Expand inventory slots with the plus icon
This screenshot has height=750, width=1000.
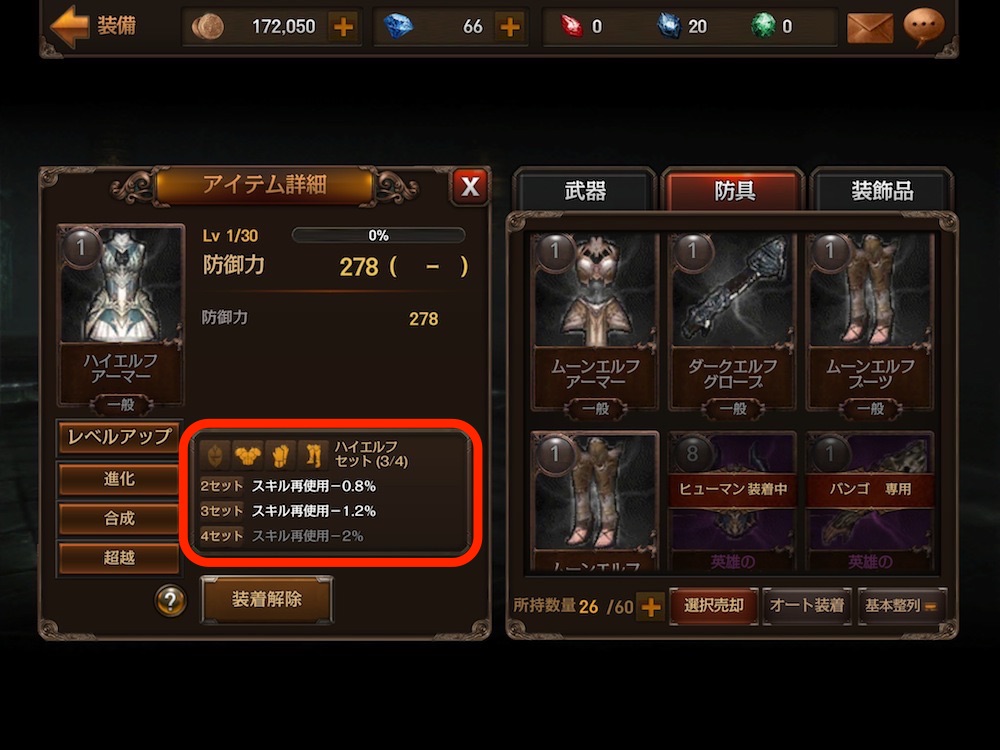(x=651, y=607)
